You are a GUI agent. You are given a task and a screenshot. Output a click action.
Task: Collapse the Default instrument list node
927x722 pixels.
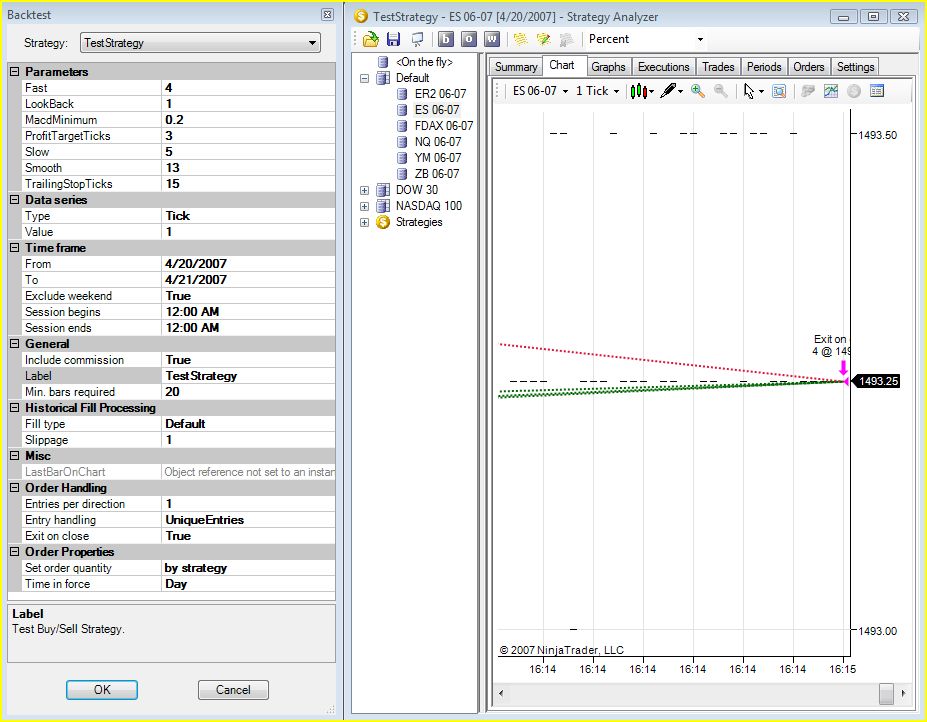(x=364, y=78)
